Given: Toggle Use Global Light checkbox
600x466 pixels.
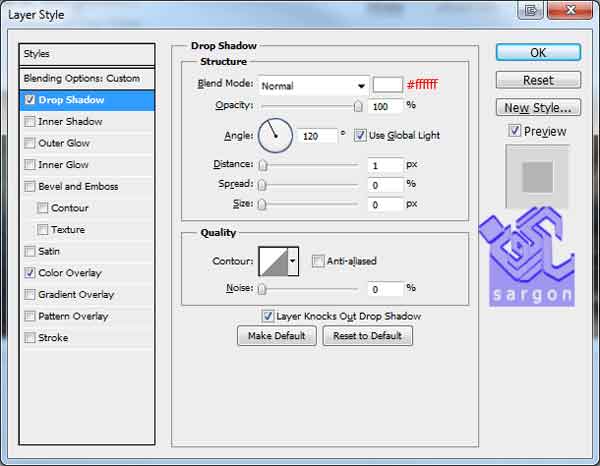Looking at the screenshot, I should pyautogui.click(x=360, y=135).
